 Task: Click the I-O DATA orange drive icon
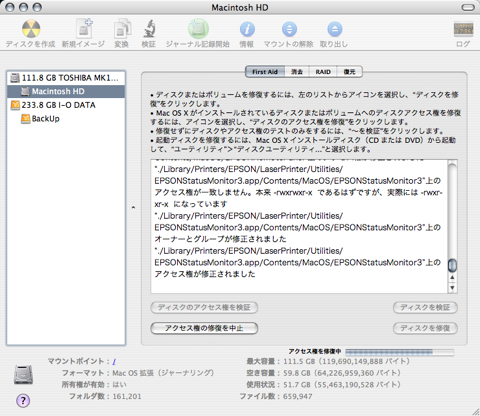point(15,105)
